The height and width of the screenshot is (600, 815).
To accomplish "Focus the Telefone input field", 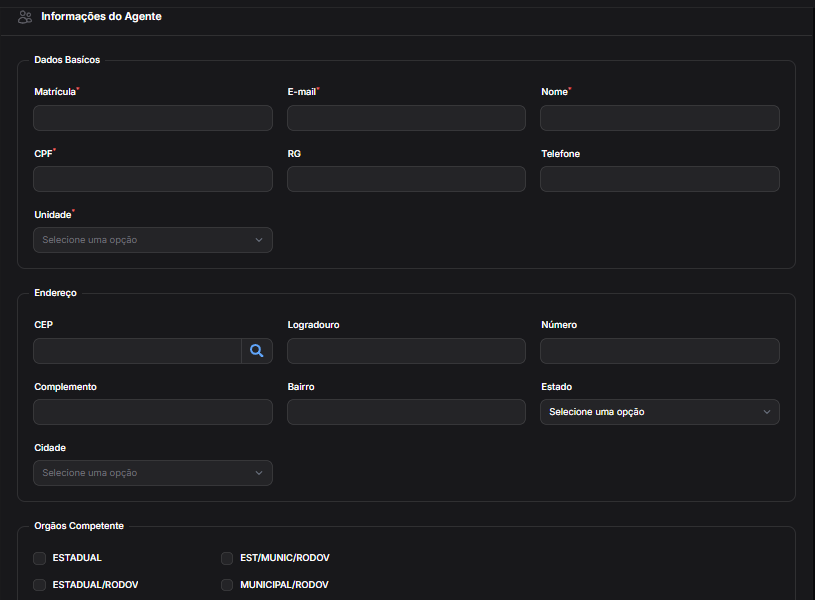I will (659, 179).
